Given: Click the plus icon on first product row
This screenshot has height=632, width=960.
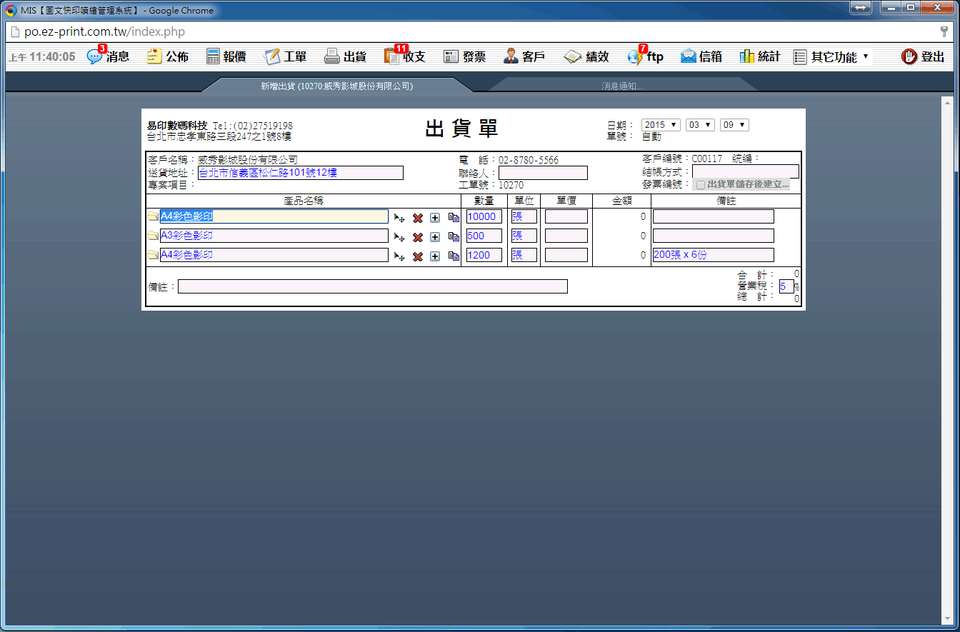Looking at the screenshot, I should pyautogui.click(x=435, y=217).
